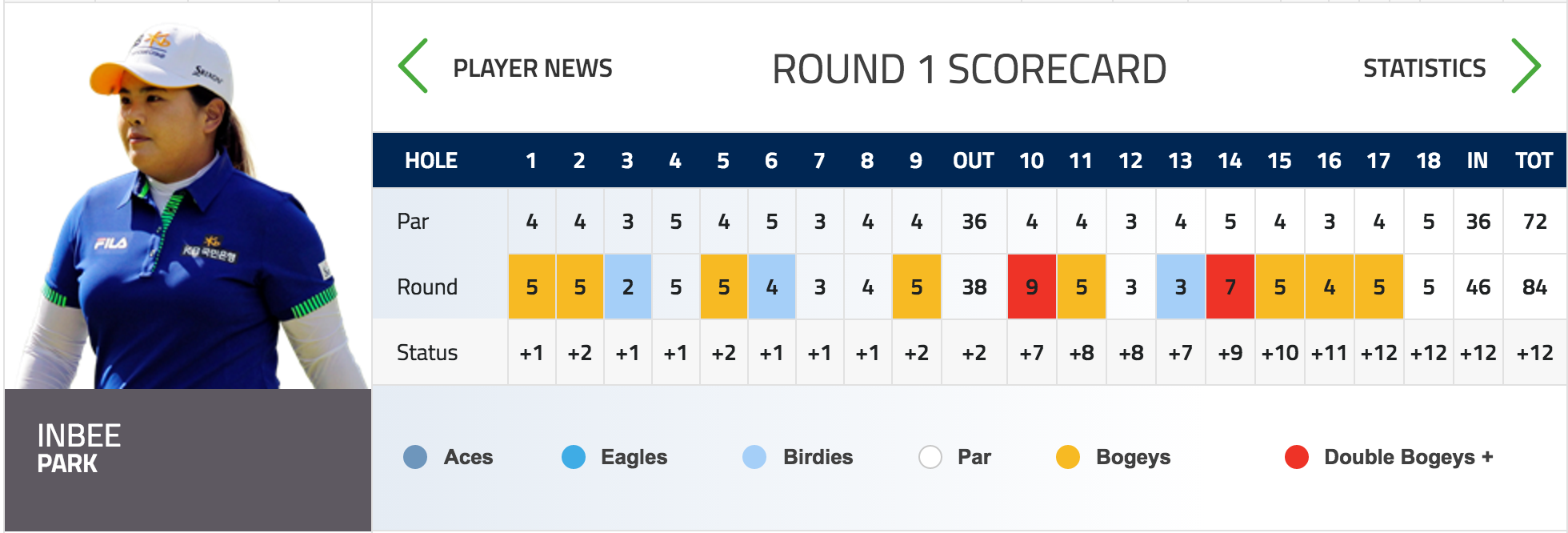Open the Player News section

pyautogui.click(x=533, y=68)
